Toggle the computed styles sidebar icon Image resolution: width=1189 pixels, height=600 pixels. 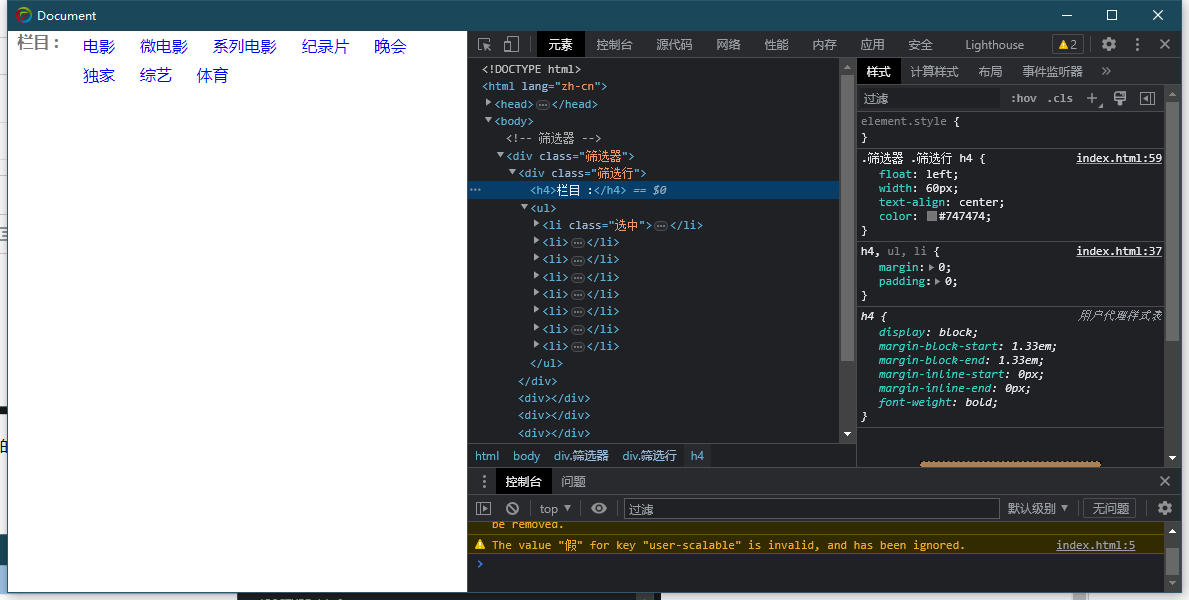(1147, 99)
